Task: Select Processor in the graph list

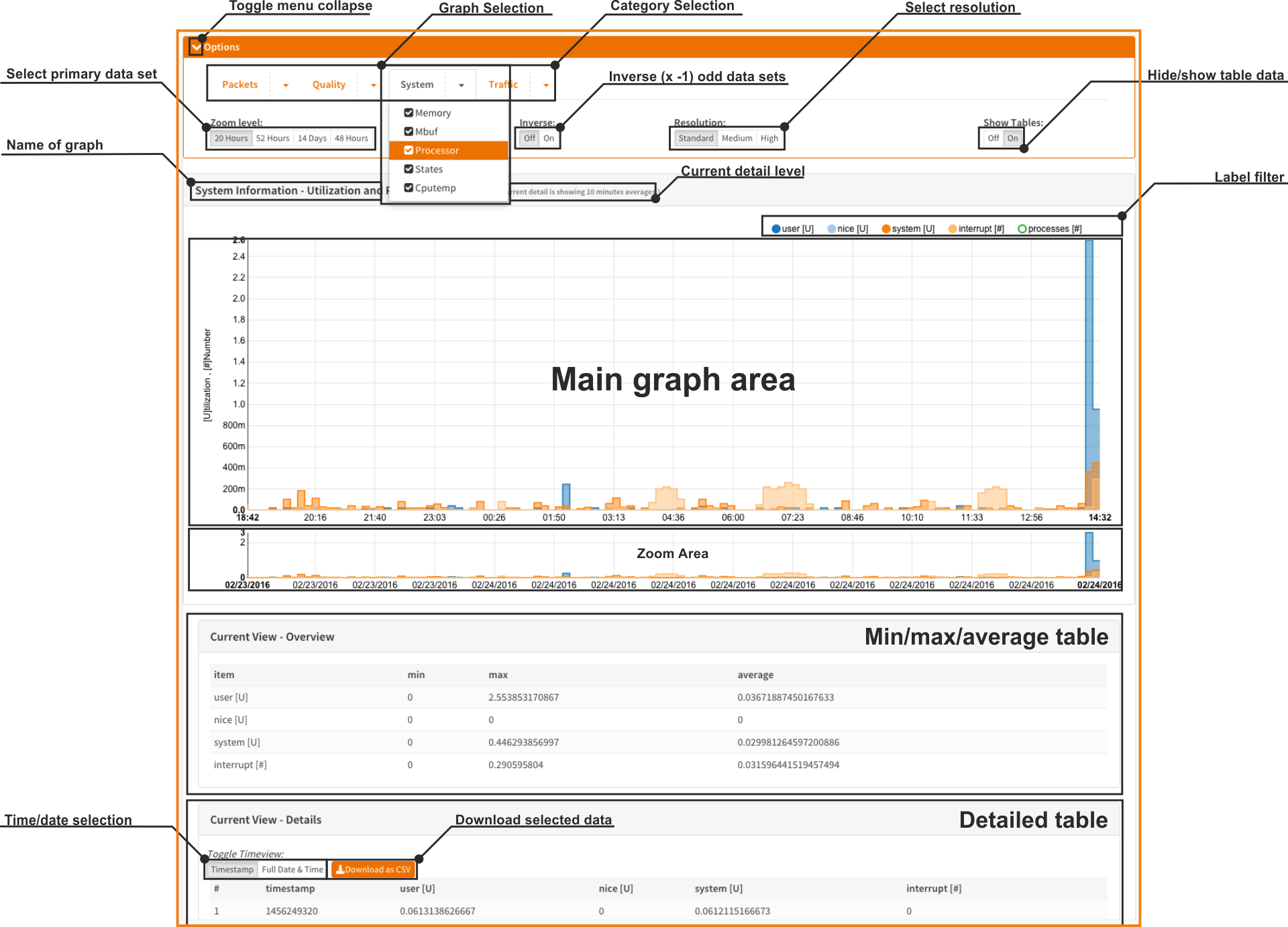Action: (x=437, y=150)
